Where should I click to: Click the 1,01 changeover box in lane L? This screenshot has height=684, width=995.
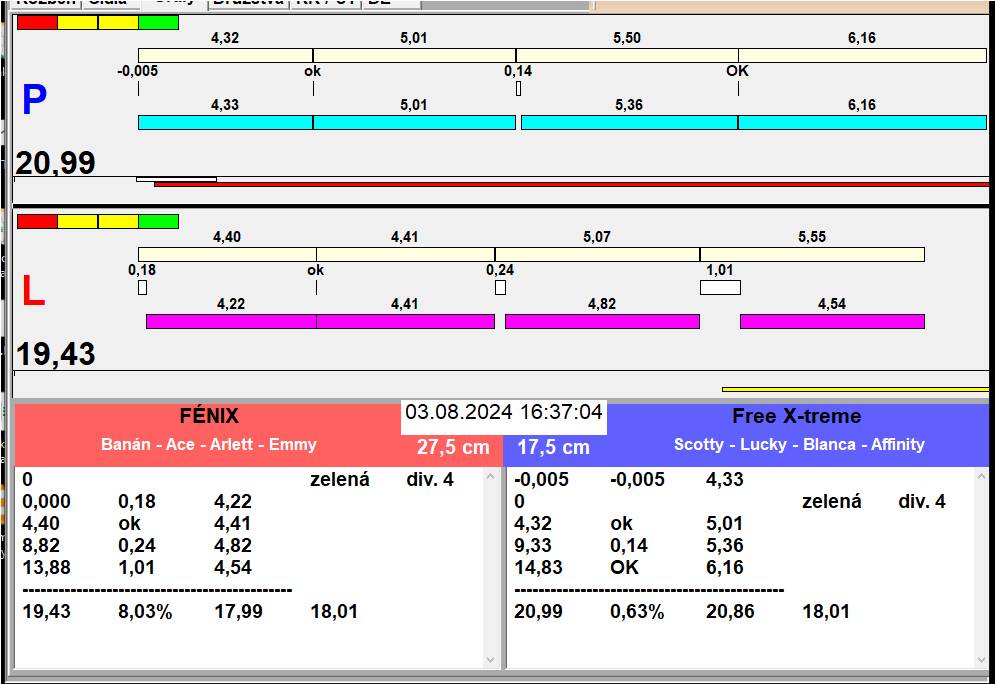click(720, 288)
